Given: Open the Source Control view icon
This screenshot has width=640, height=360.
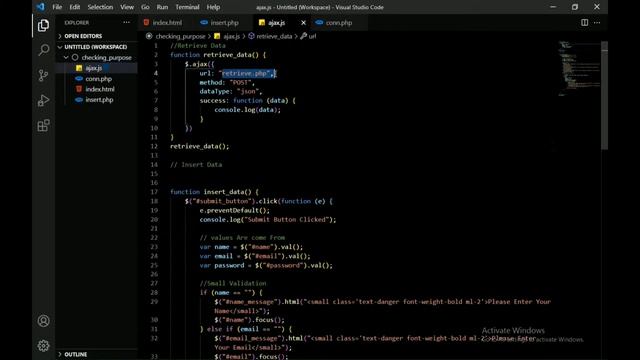Looking at the screenshot, I should (x=43, y=75).
